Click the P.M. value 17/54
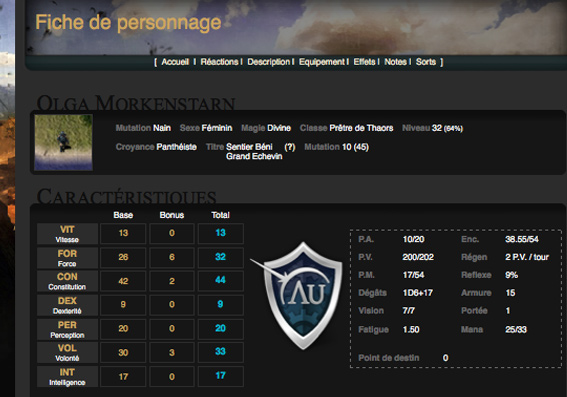The width and height of the screenshot is (567, 397). pyautogui.click(x=413, y=275)
